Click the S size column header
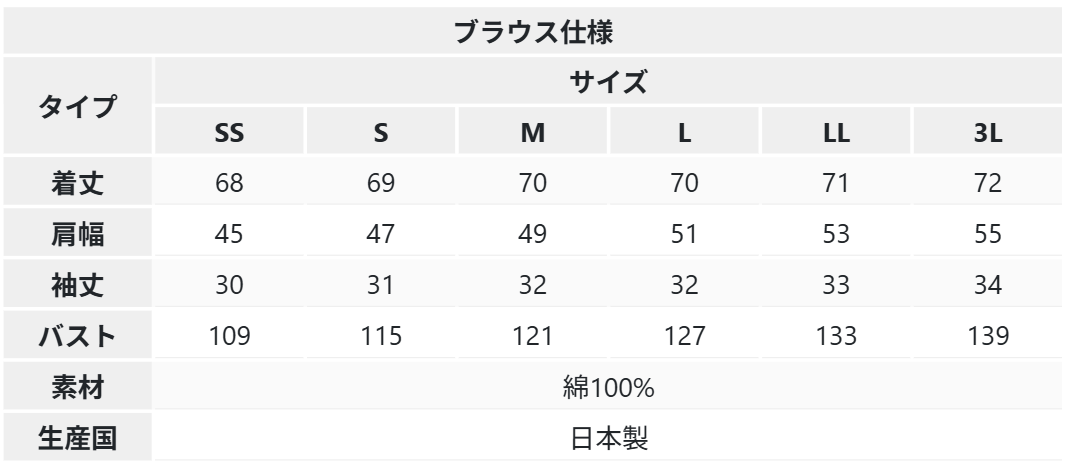The height and width of the screenshot is (464, 1065). point(380,132)
